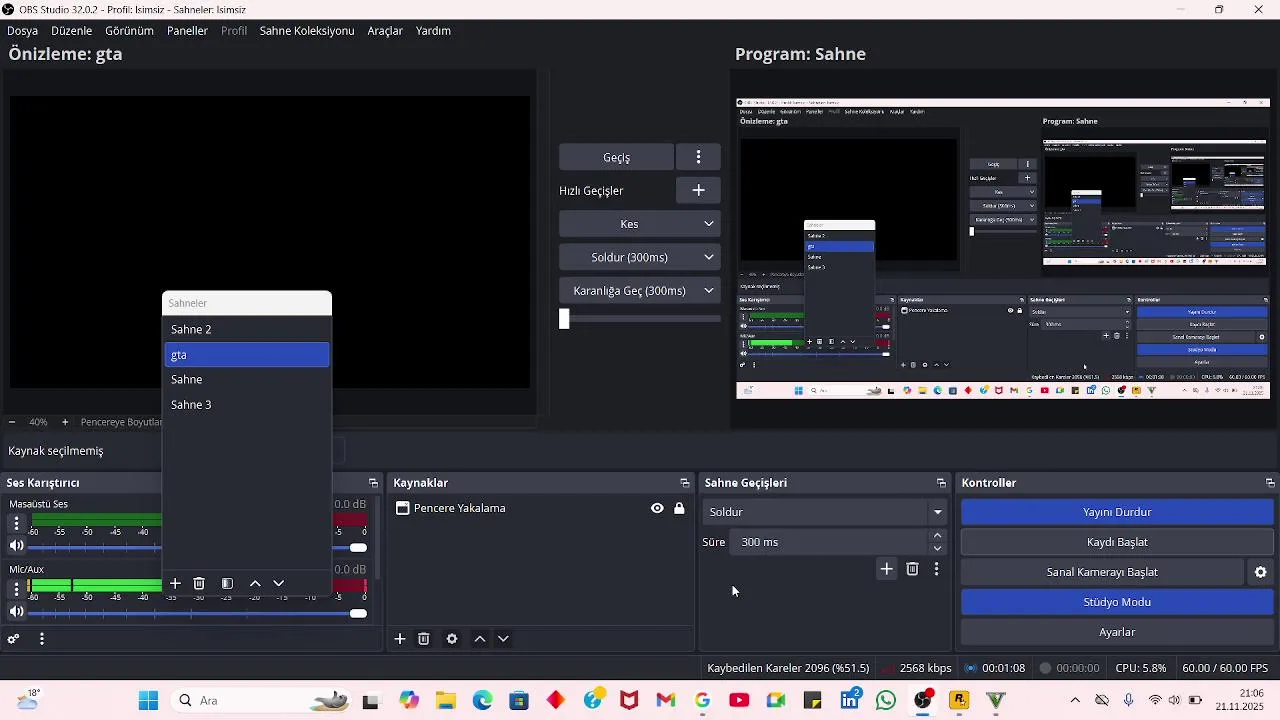The width and height of the screenshot is (1280, 720).
Task: Pop out the Sahne Geçişleri dock
Action: (x=941, y=483)
